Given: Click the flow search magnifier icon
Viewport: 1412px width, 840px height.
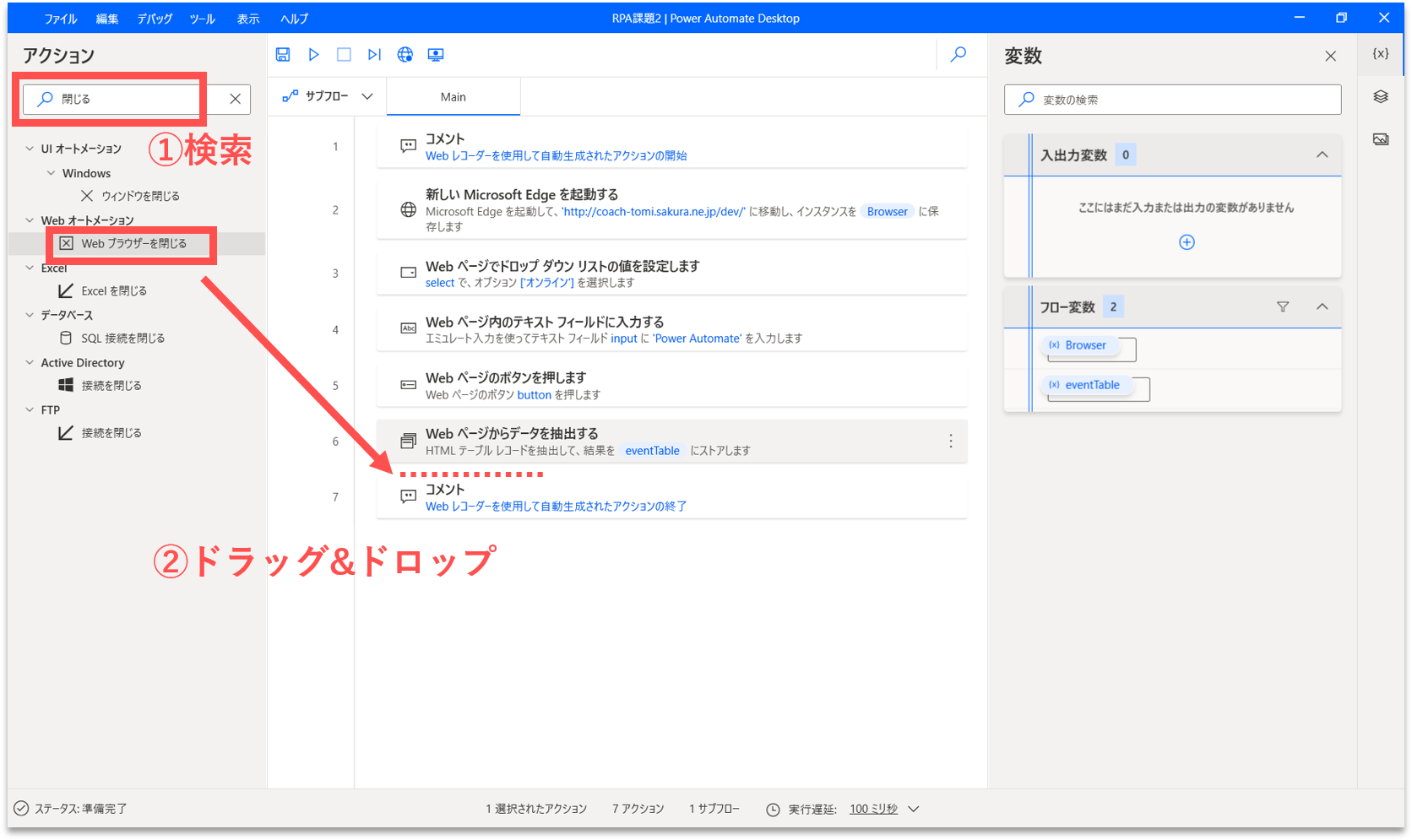Looking at the screenshot, I should coord(959,55).
